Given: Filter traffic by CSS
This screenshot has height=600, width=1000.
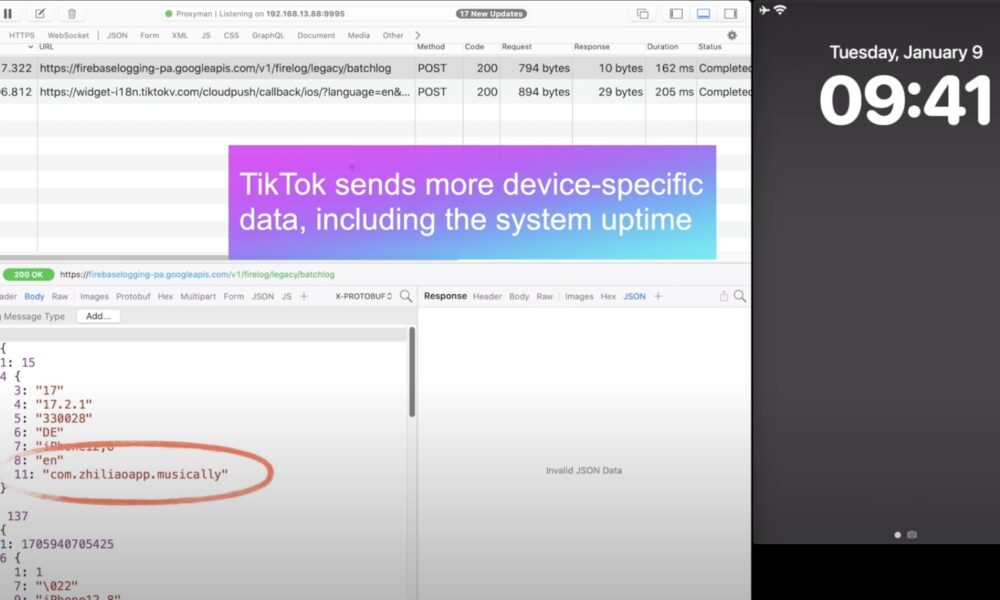Looking at the screenshot, I should pyautogui.click(x=232, y=35).
